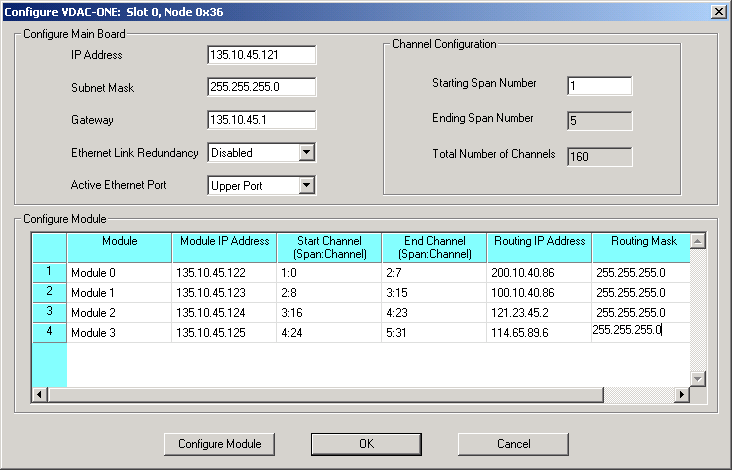Click the Routing IP Address column header
This screenshot has width=732, height=470.
(x=539, y=247)
